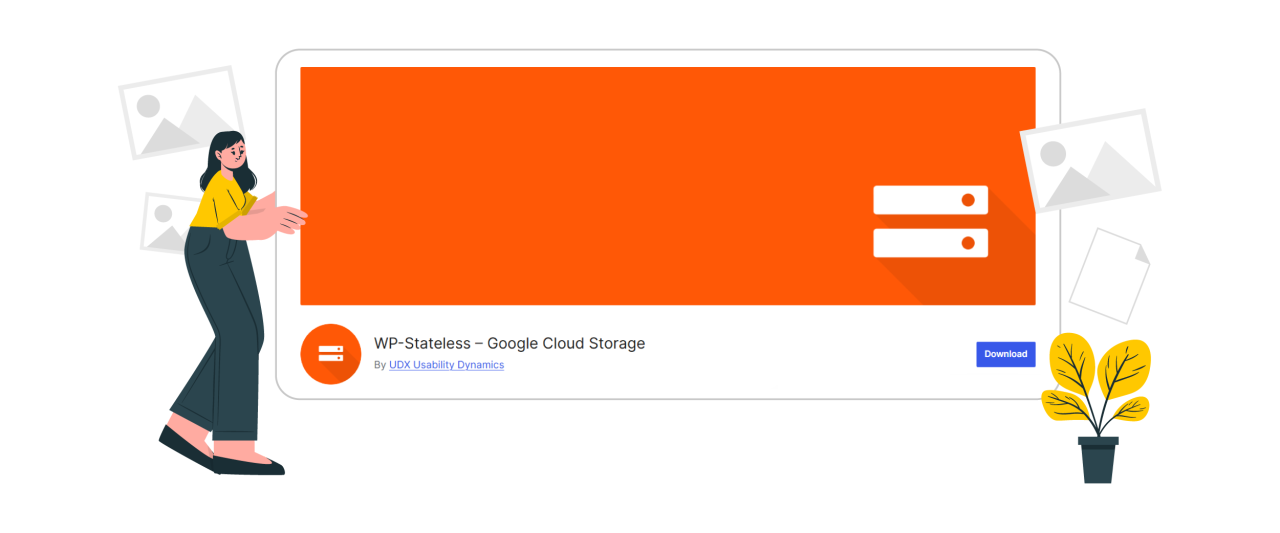Click the orange dot on upper server bar

pos(968,200)
